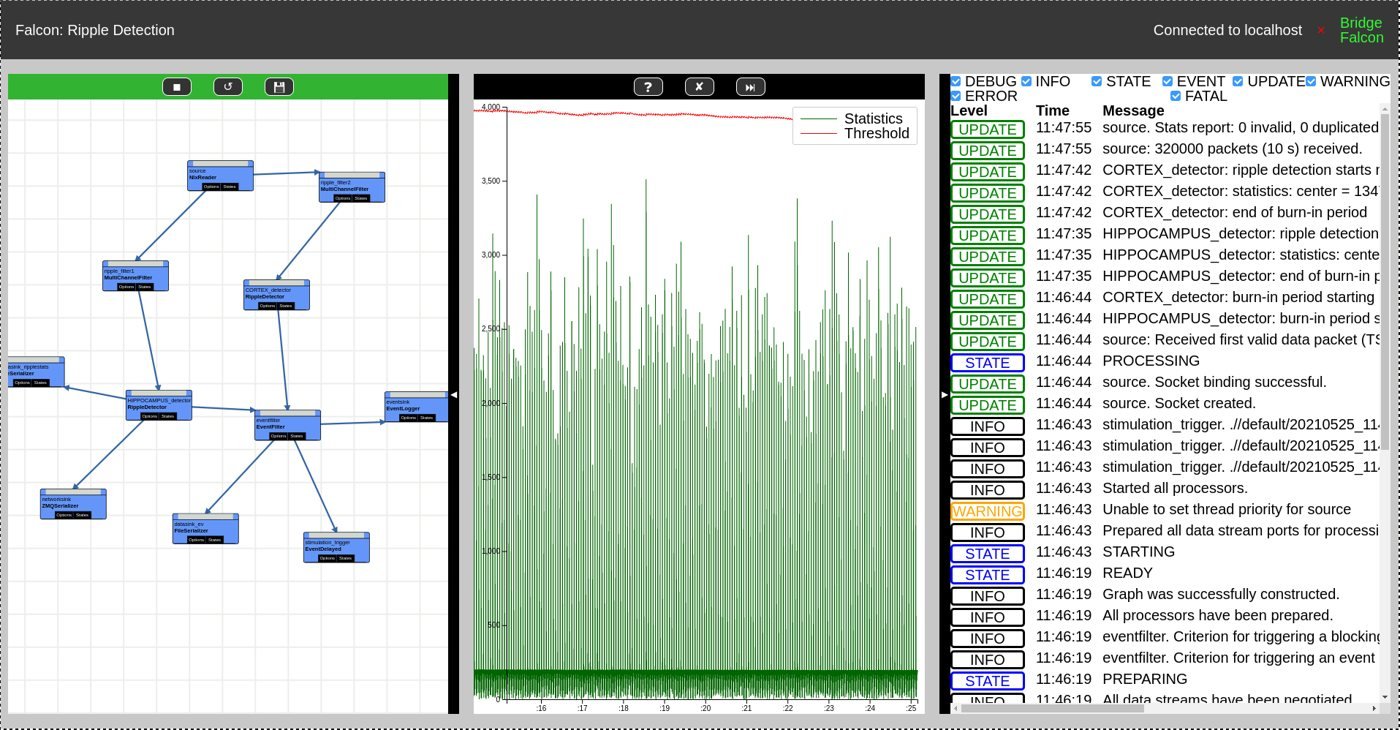Stop the graph with the square button
This screenshot has width=1400, height=730.
[x=177, y=87]
